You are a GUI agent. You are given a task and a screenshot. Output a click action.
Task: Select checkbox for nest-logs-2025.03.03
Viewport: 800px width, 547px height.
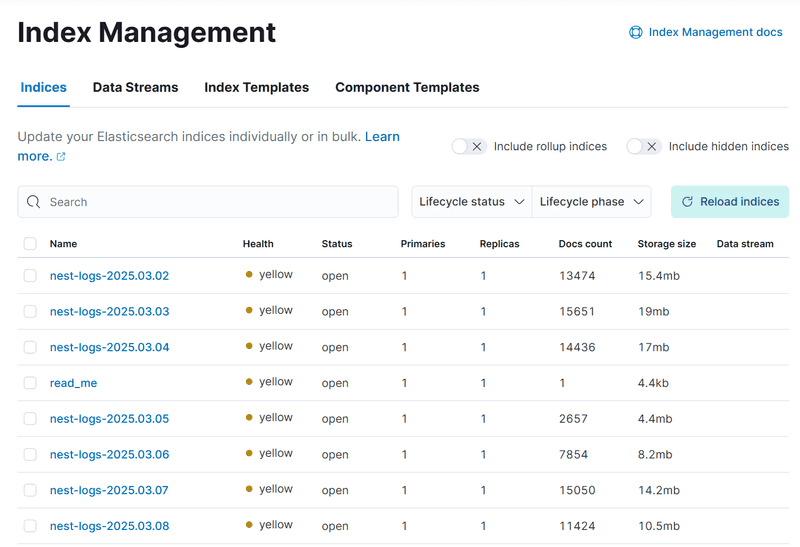pyautogui.click(x=30, y=311)
